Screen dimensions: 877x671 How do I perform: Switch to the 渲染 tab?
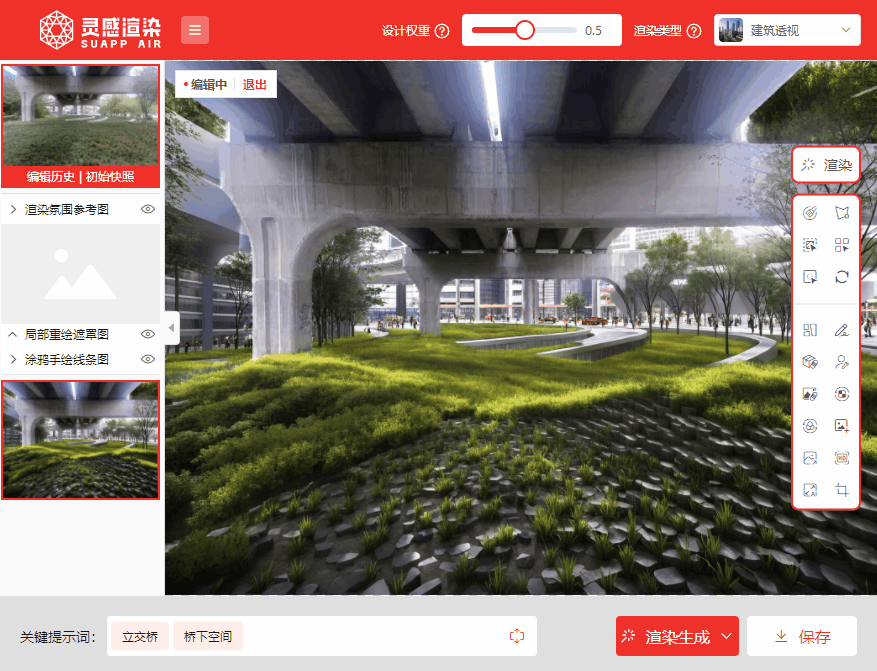tap(827, 165)
